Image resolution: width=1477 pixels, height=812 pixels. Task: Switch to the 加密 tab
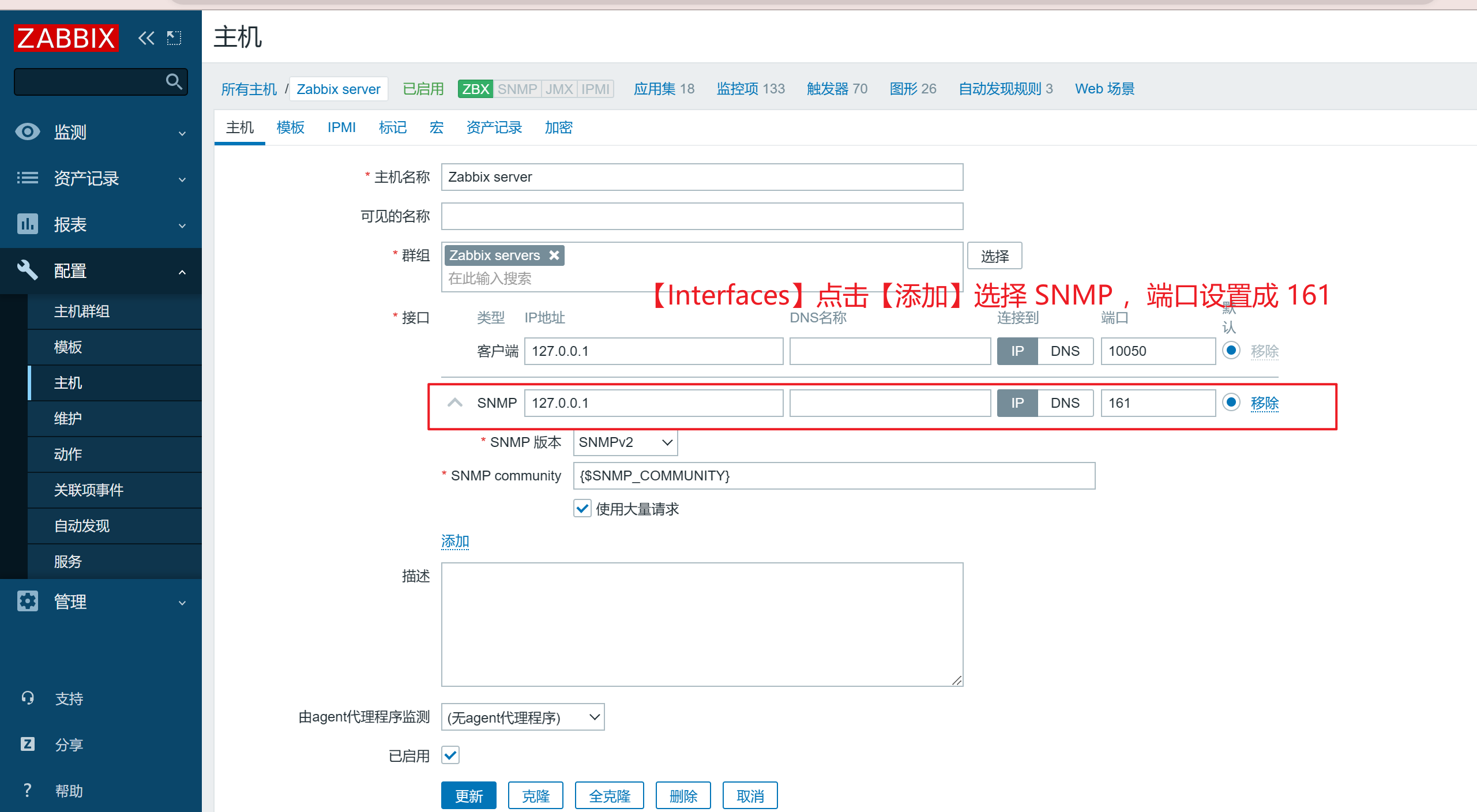pos(558,127)
